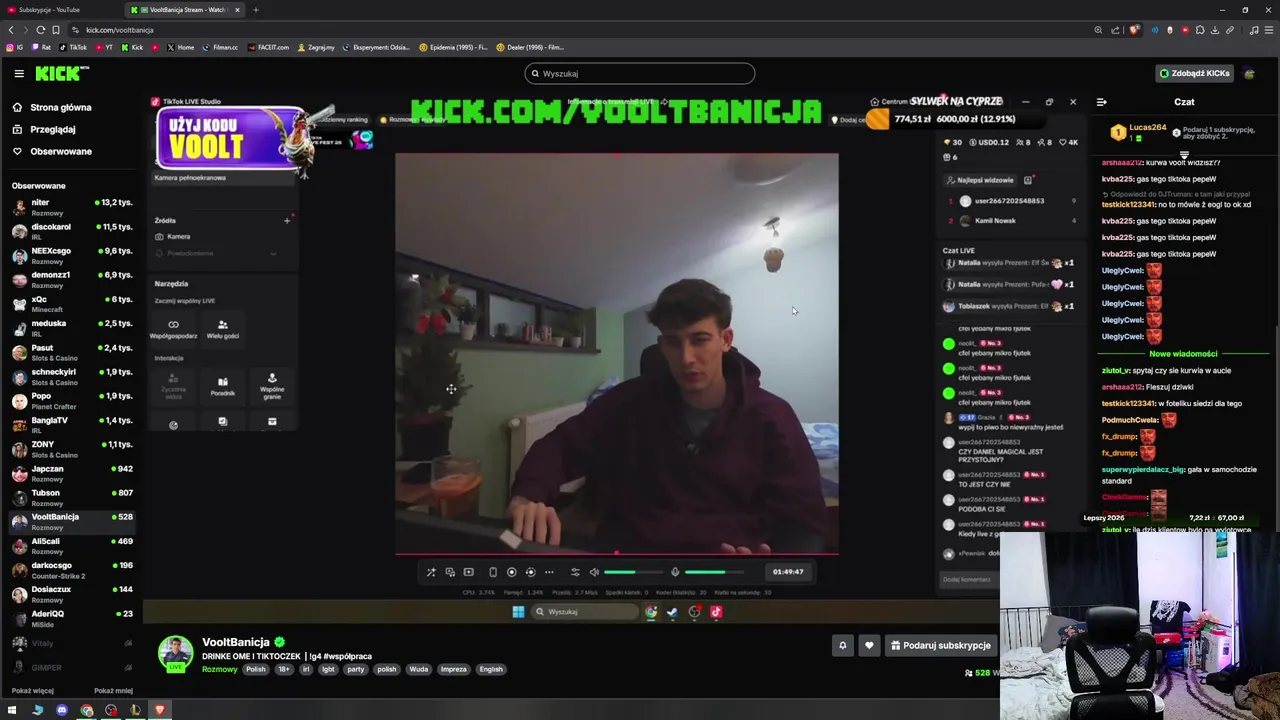Mute the speaker icon in TikTok Studio
This screenshot has width=1280, height=720.
pyautogui.click(x=594, y=572)
